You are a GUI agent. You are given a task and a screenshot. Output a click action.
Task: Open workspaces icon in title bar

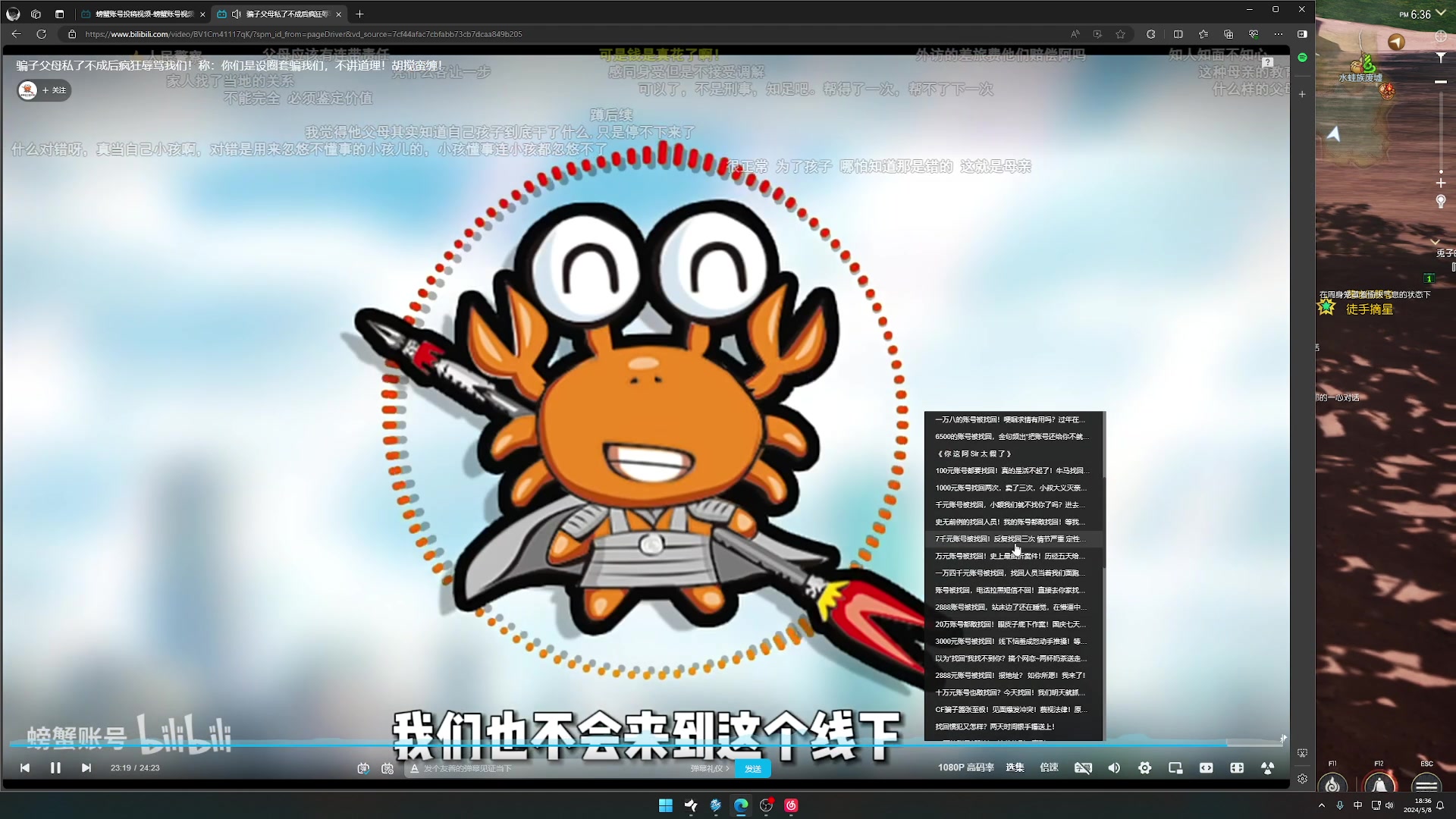click(36, 14)
